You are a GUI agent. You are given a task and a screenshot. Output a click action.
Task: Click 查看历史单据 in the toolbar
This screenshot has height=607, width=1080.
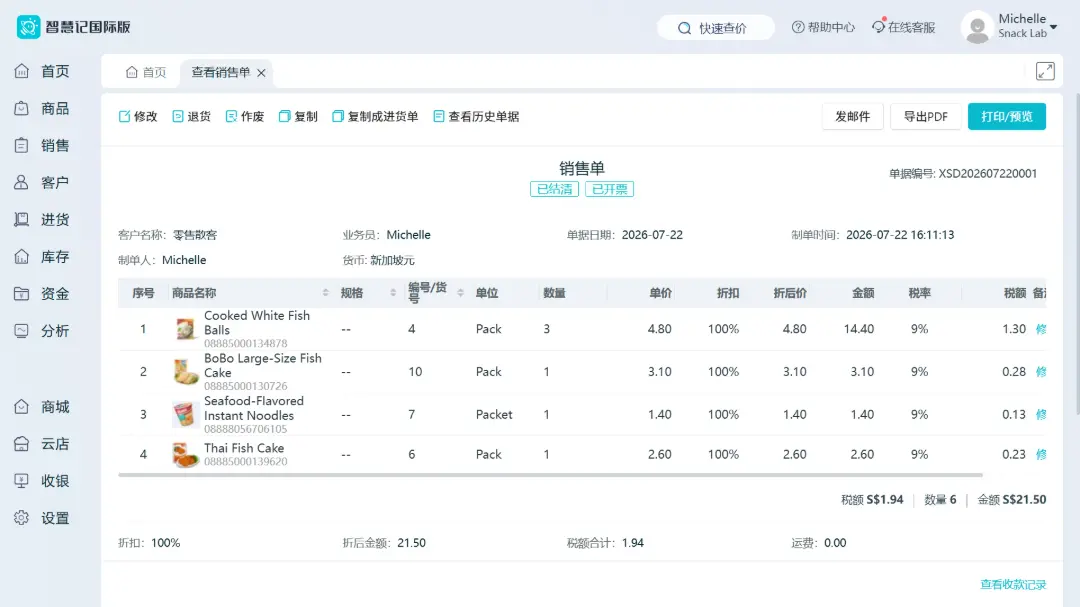pyautogui.click(x=476, y=116)
